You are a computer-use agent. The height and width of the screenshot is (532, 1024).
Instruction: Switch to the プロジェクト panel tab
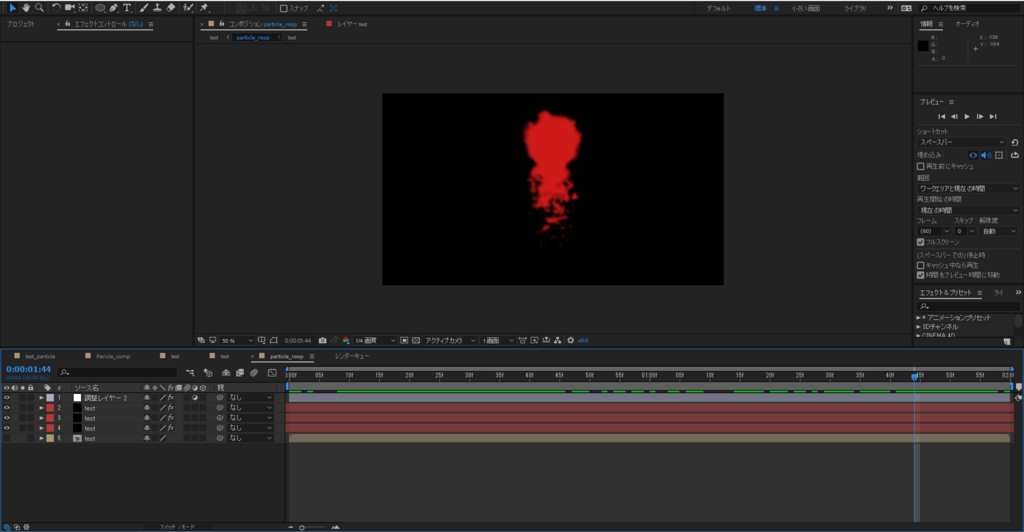(x=21, y=24)
